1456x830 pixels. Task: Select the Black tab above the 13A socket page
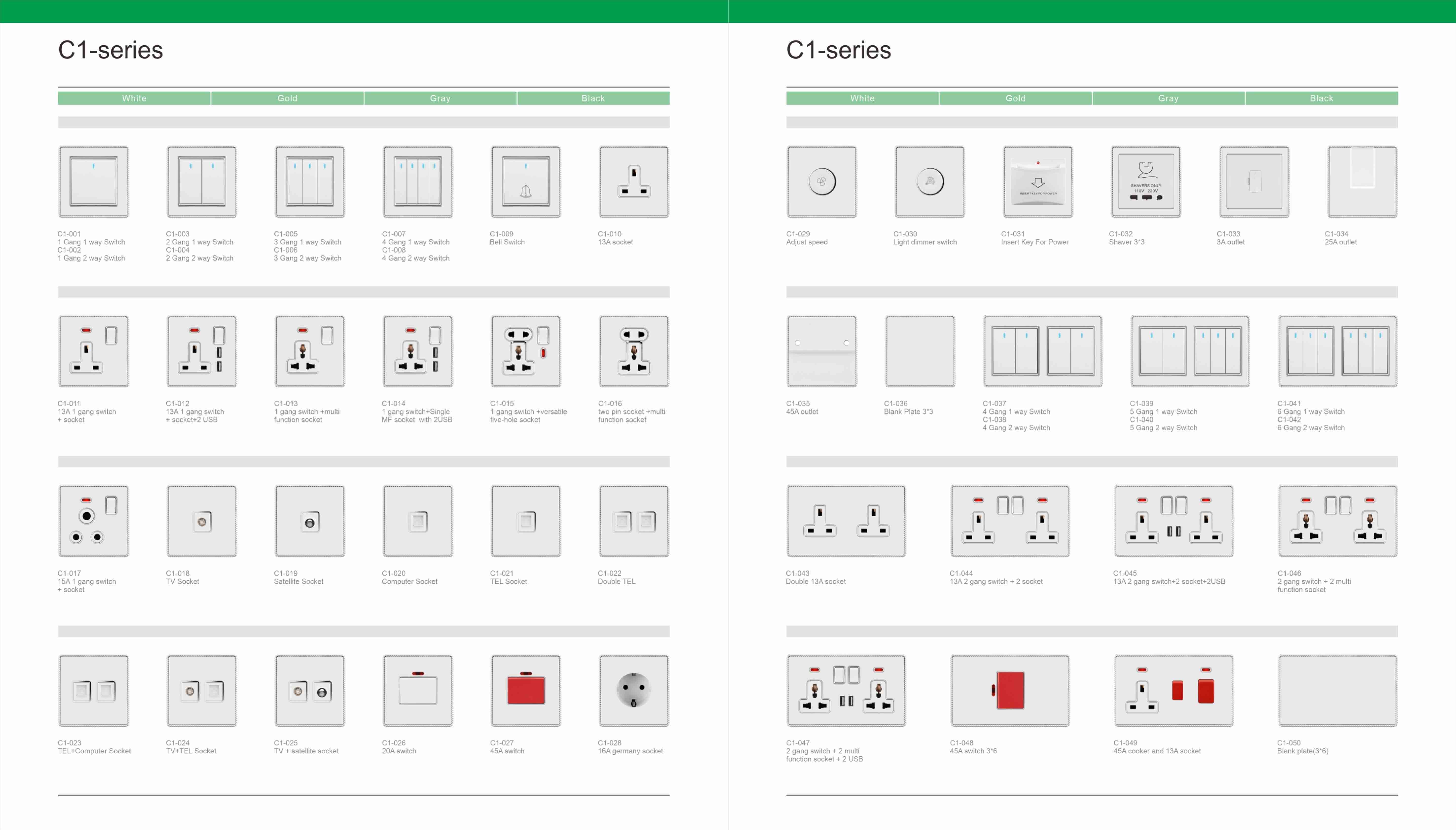[593, 98]
